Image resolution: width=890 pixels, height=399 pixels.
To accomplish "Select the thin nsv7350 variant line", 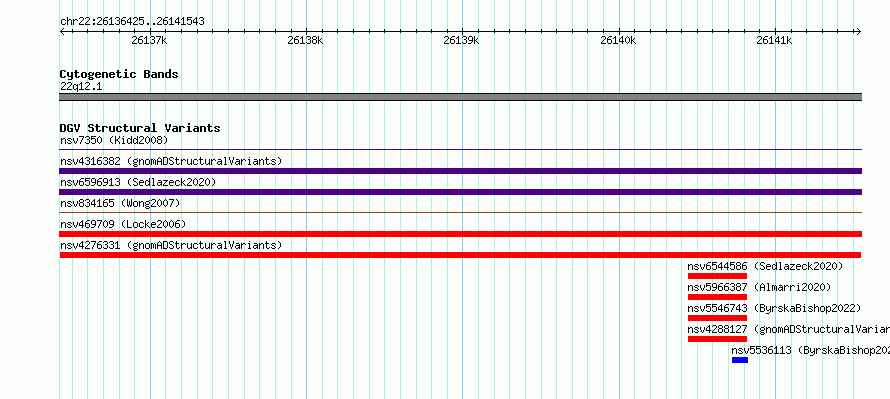I will [x=460, y=150].
